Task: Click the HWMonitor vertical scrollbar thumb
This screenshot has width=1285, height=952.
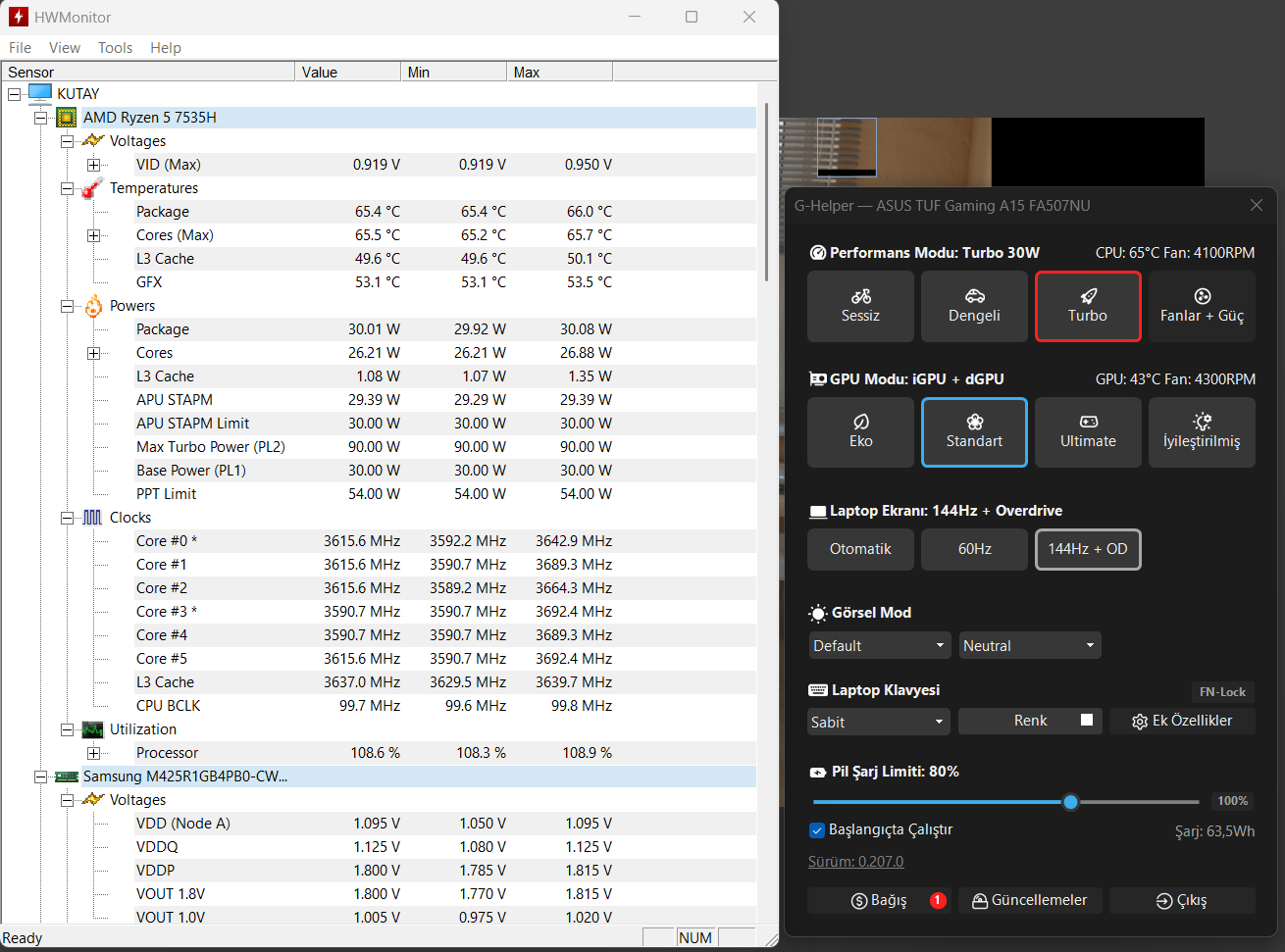Action: tap(766, 191)
